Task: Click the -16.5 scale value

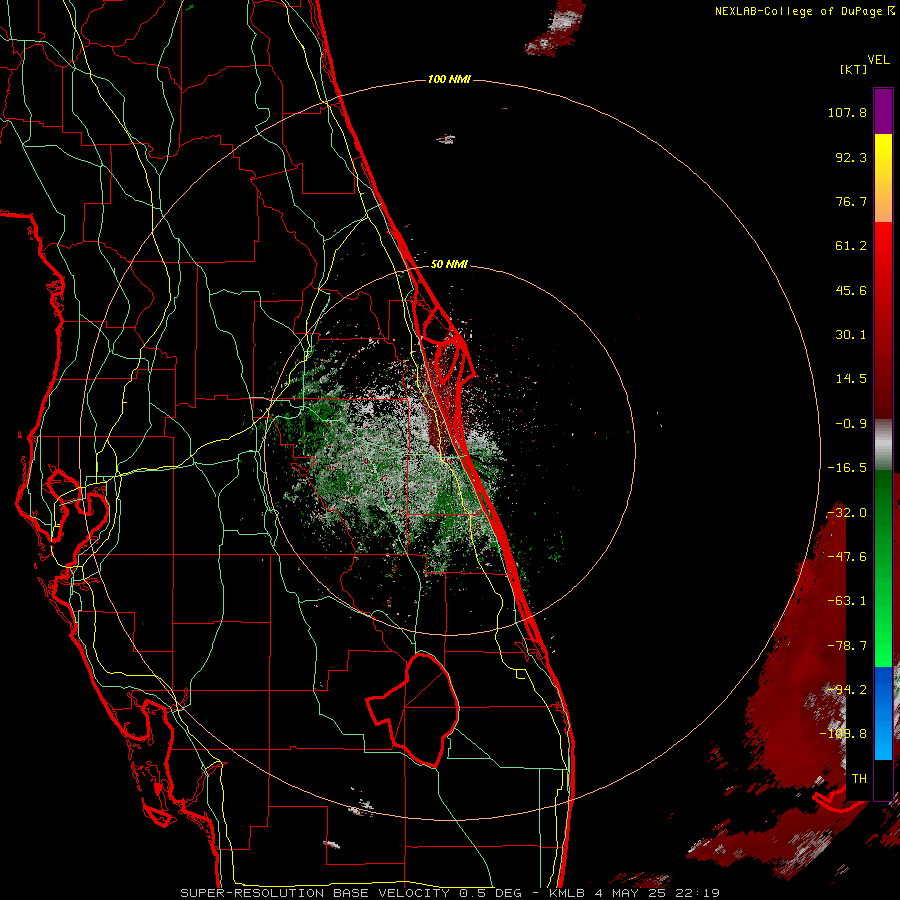Action: click(x=847, y=468)
